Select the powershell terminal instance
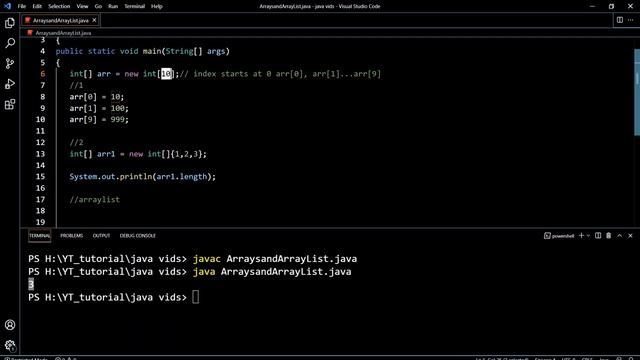The image size is (640, 360). [559, 236]
